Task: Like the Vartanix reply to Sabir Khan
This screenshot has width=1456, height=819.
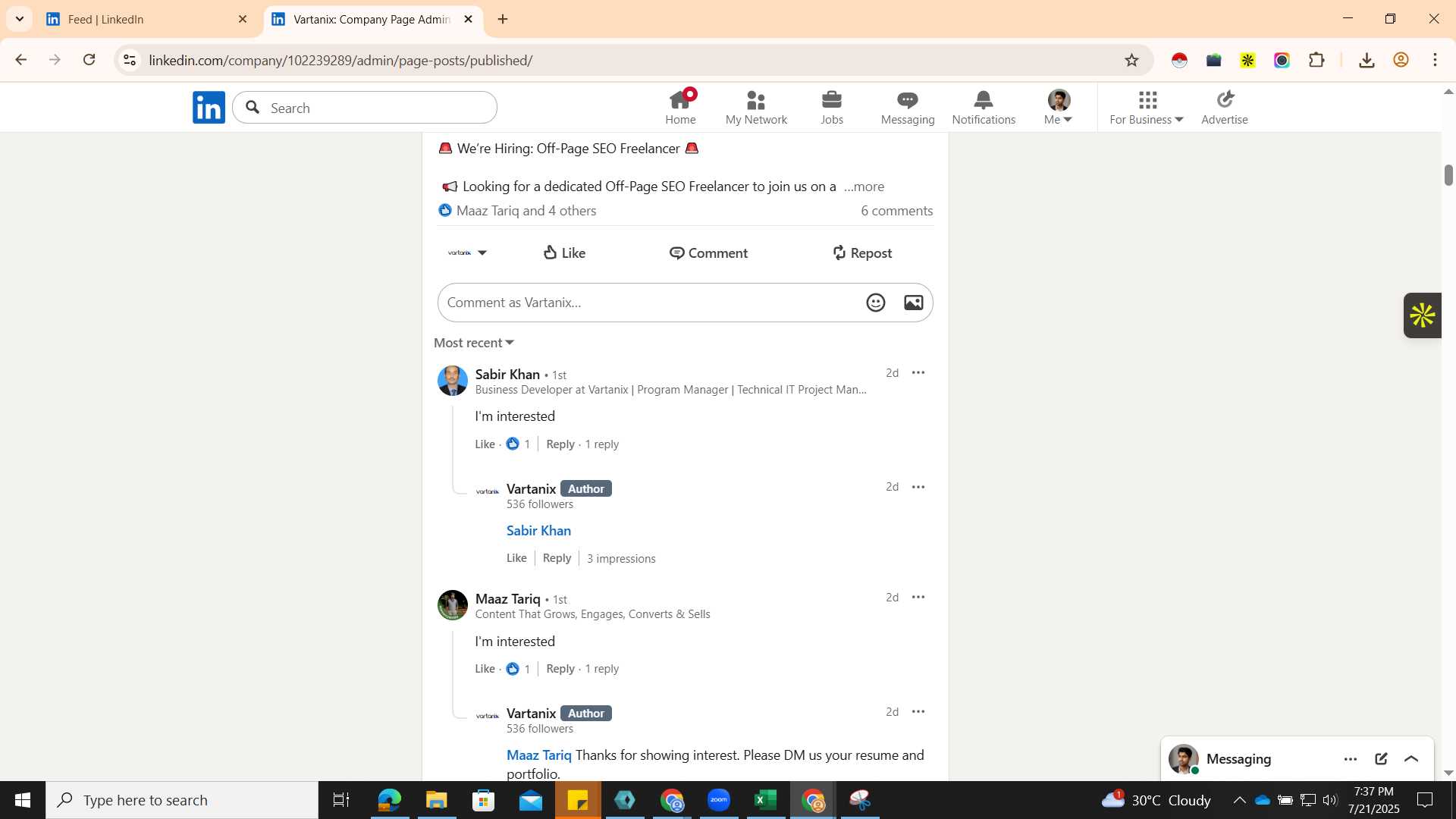Action: tap(516, 558)
